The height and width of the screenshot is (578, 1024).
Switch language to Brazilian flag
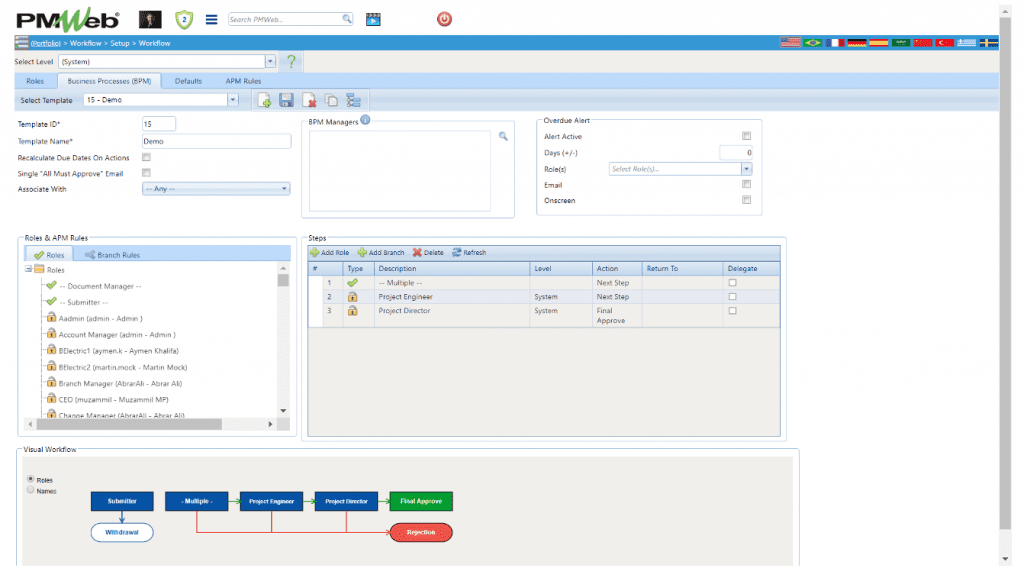(812, 42)
